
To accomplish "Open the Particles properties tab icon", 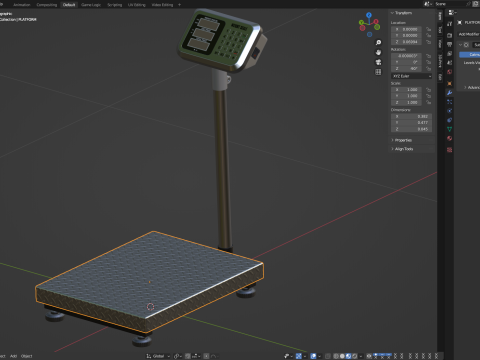I will click(x=450, y=102).
